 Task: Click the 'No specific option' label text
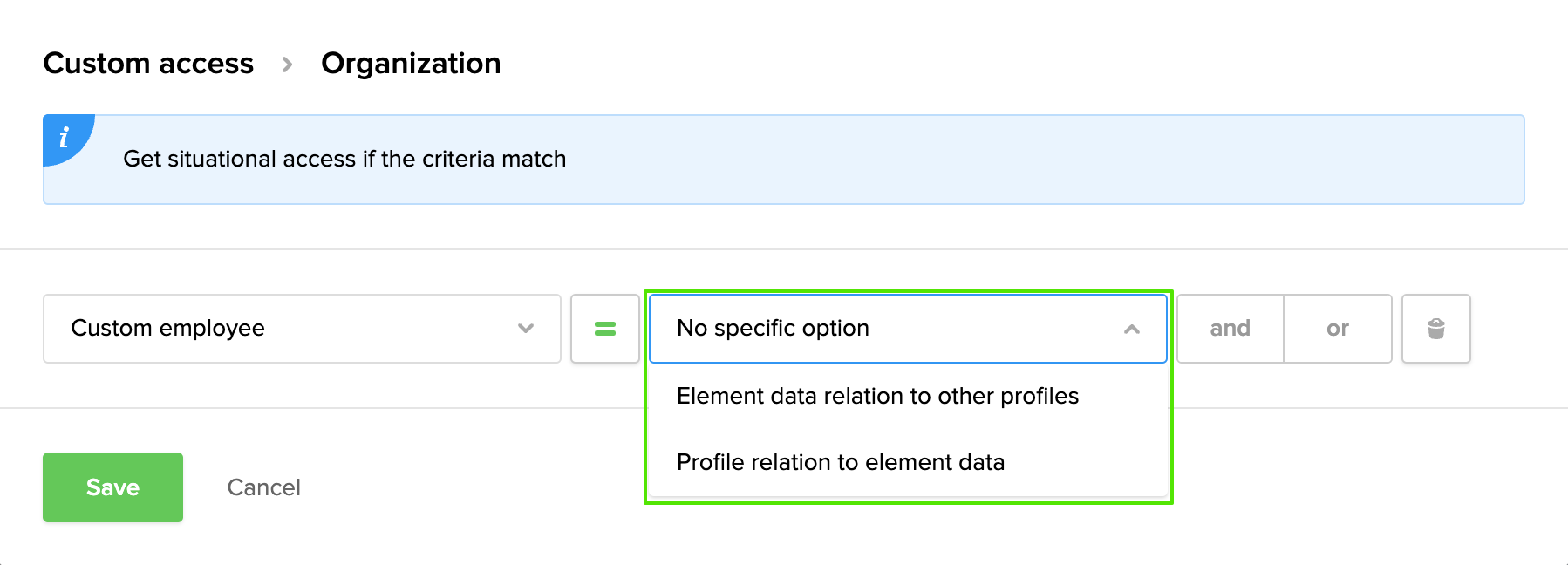pos(773,328)
